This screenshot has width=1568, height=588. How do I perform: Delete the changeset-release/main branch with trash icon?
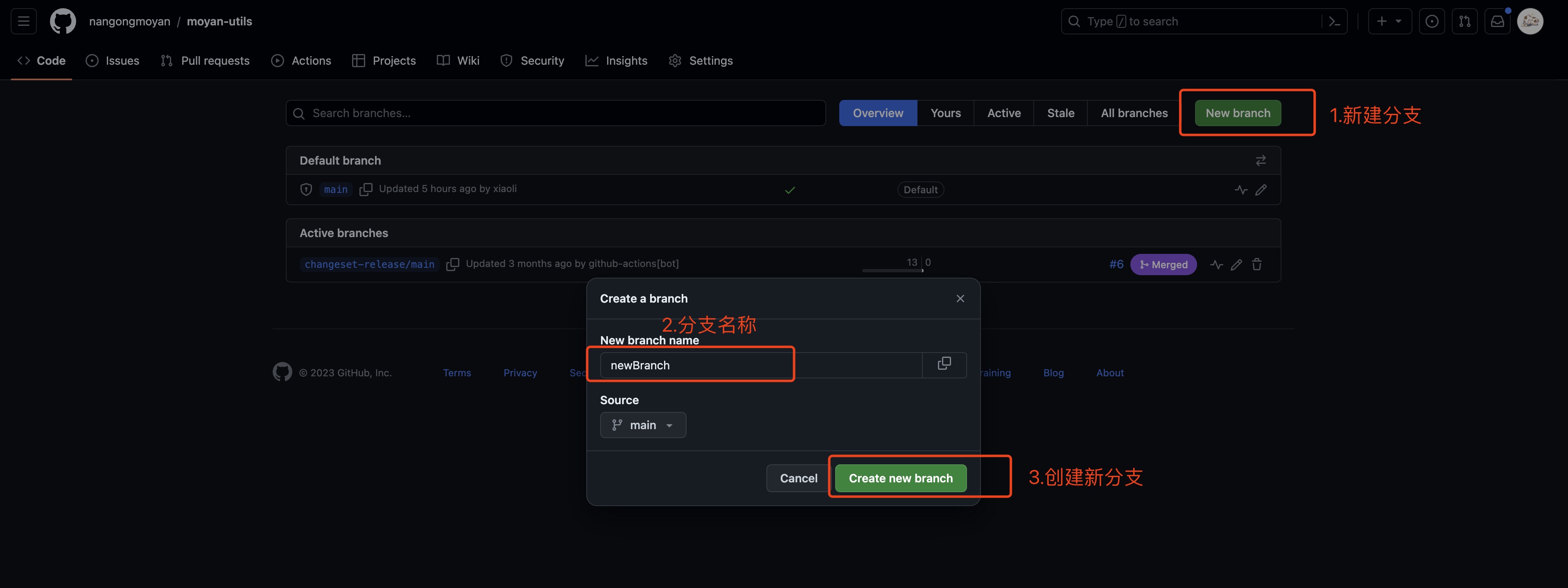pos(1256,264)
